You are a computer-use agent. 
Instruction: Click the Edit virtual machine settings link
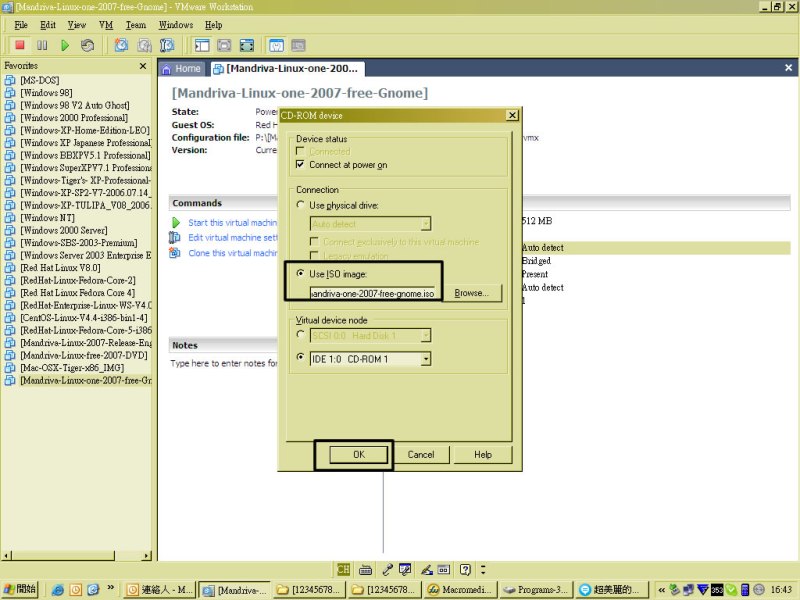point(233,237)
